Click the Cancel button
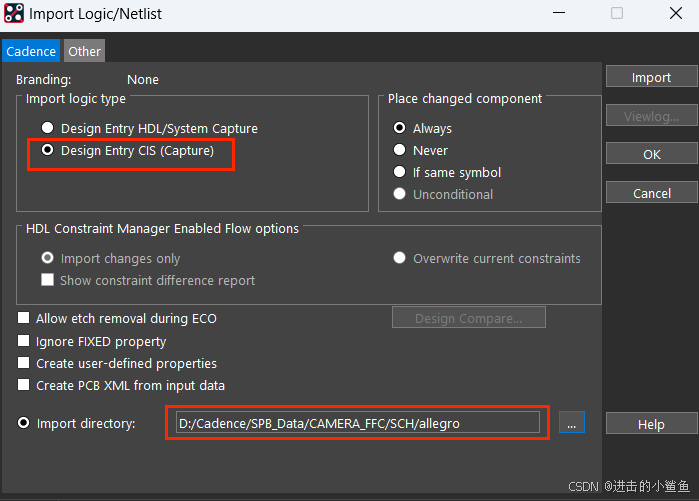699x501 pixels. click(651, 193)
